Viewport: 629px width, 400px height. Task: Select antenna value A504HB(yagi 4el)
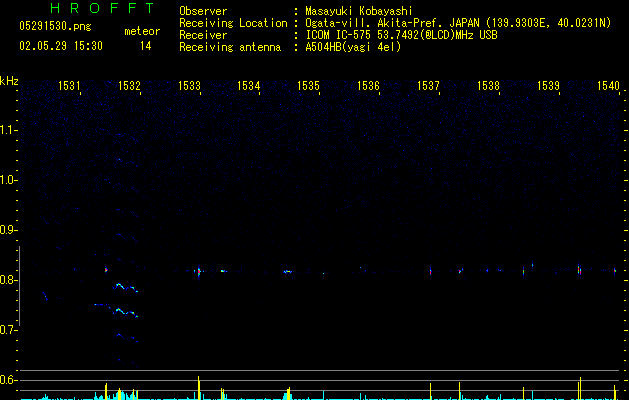tap(353, 47)
